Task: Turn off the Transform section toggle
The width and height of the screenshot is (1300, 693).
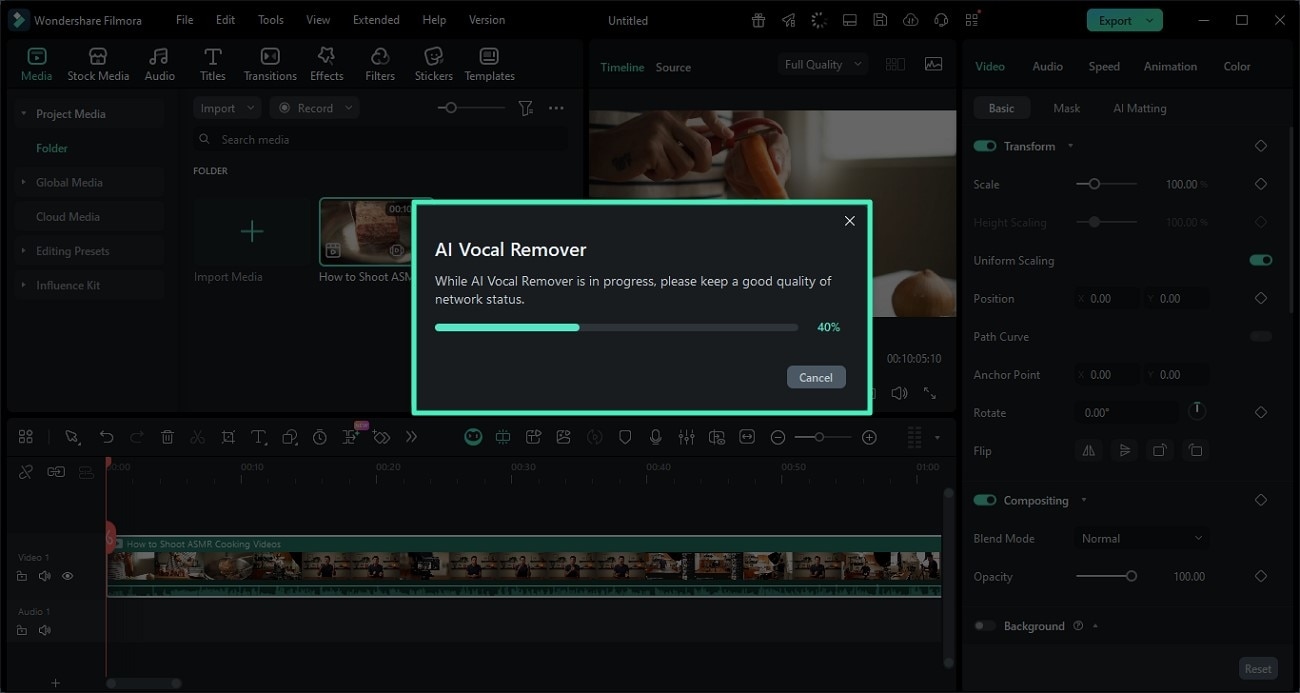Action: (x=984, y=145)
